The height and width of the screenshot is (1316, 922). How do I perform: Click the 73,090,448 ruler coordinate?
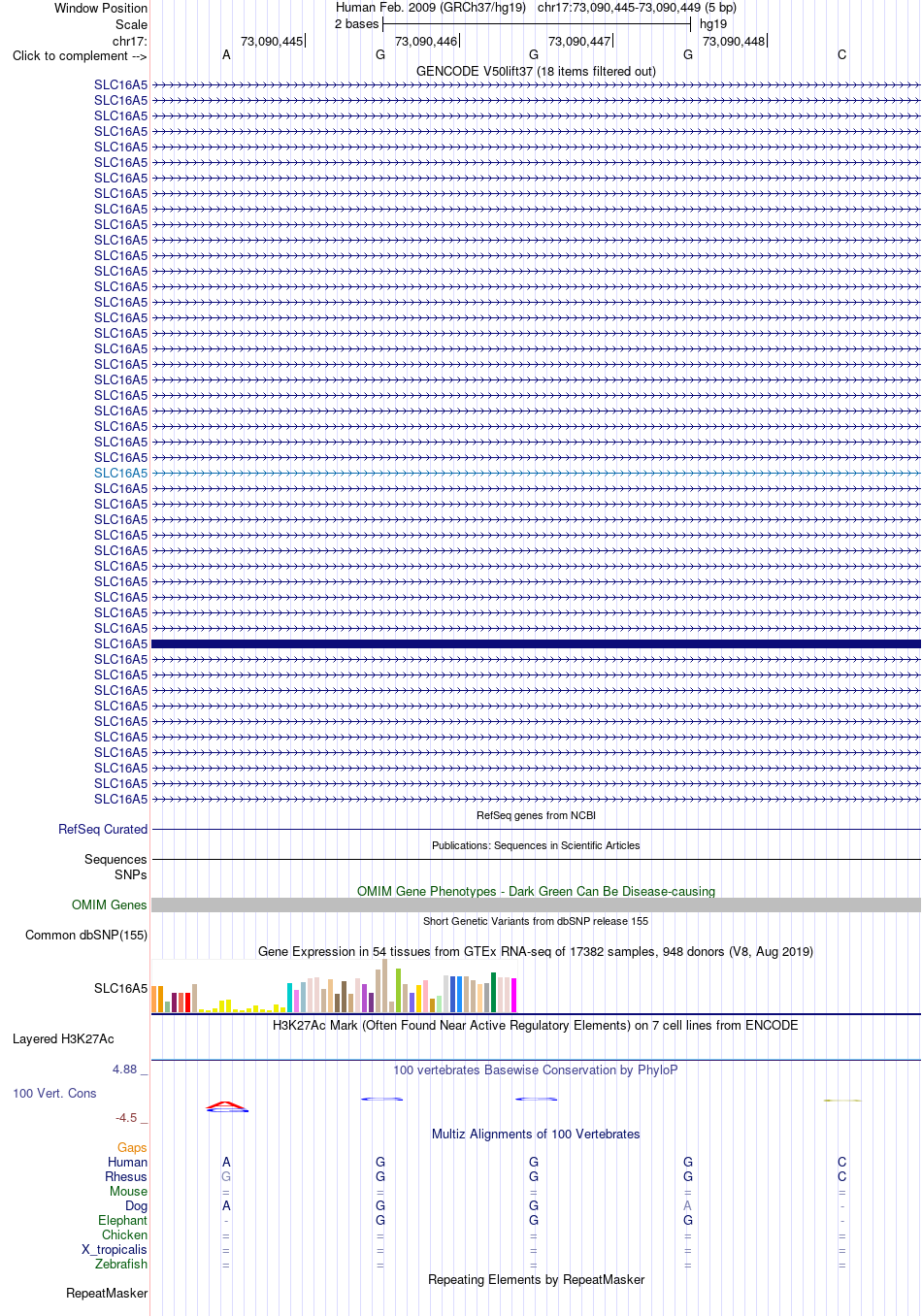[x=734, y=41]
